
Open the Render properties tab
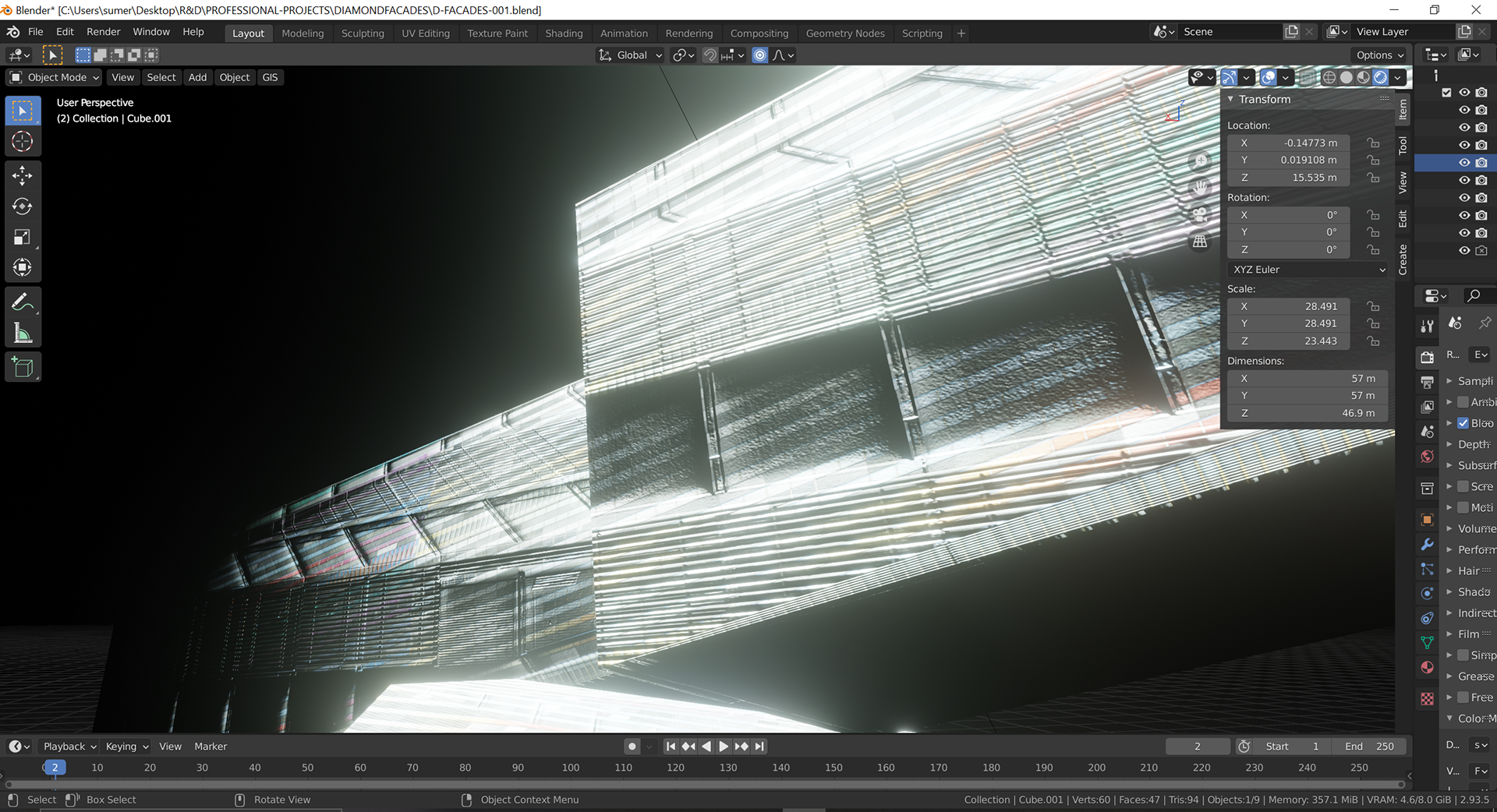point(1427,357)
